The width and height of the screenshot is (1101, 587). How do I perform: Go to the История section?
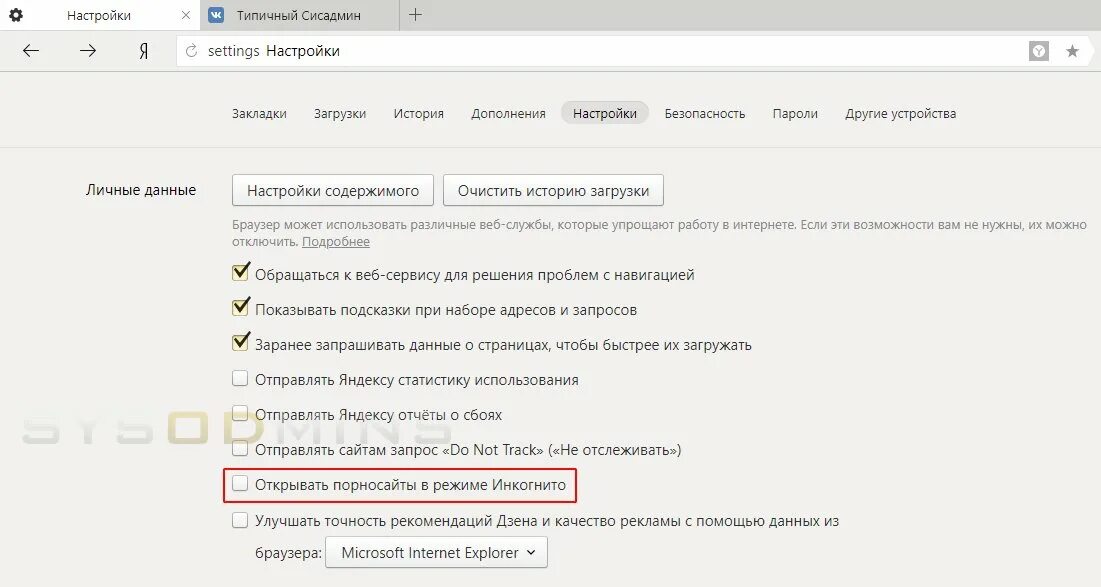[x=418, y=114]
